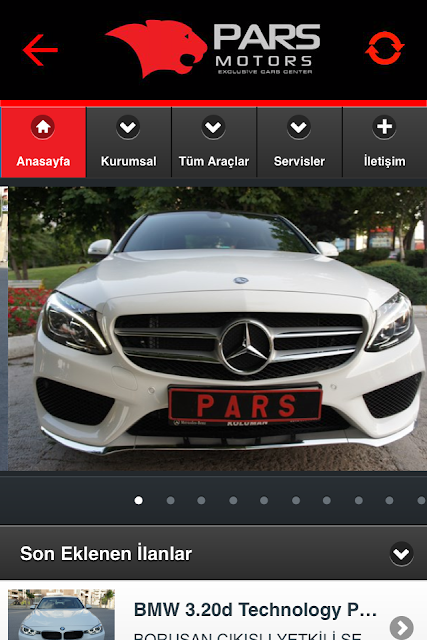The image size is (427, 640).
Task: Open the BMW 3.20d listing thumbnail
Action: [x=61, y=614]
